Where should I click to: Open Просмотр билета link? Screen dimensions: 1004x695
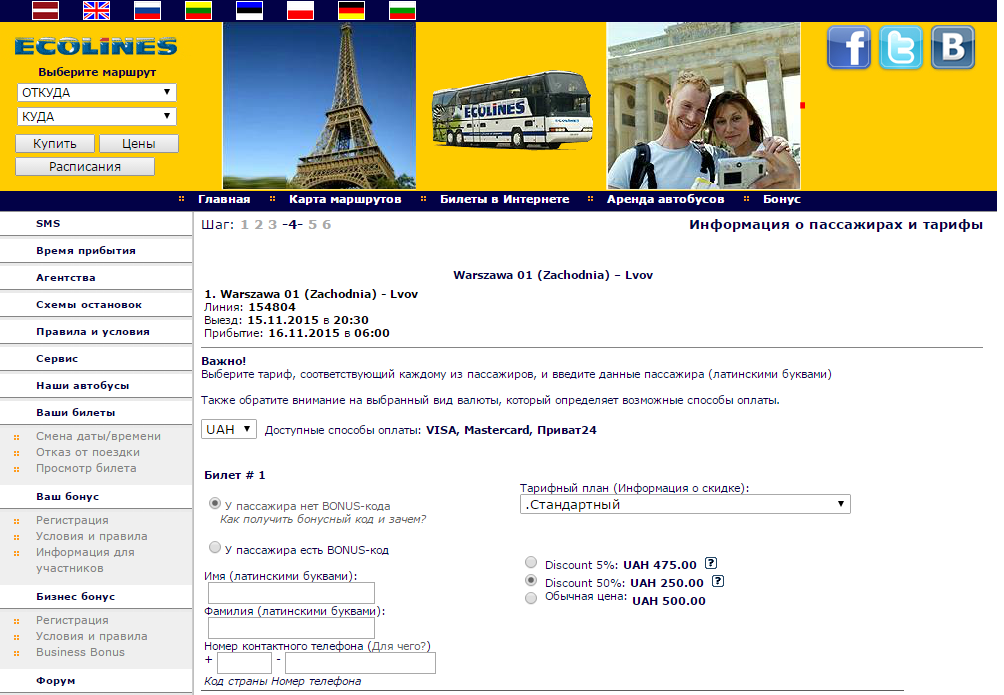coord(86,468)
